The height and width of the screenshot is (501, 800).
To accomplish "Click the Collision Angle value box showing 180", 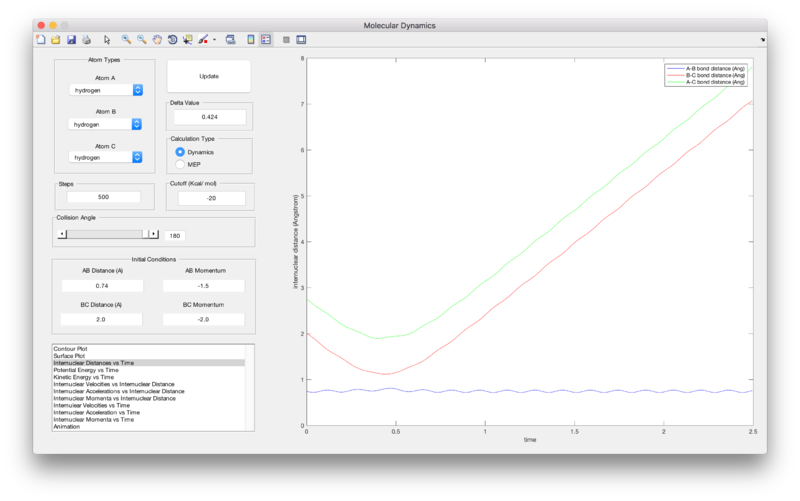I will (174, 236).
